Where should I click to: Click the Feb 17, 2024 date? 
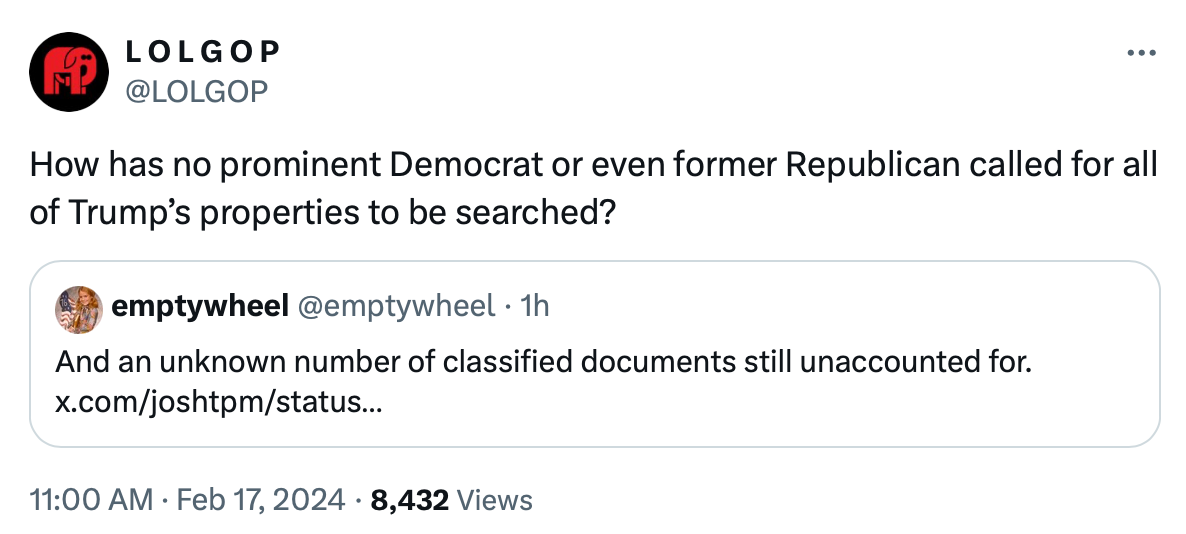(261, 499)
